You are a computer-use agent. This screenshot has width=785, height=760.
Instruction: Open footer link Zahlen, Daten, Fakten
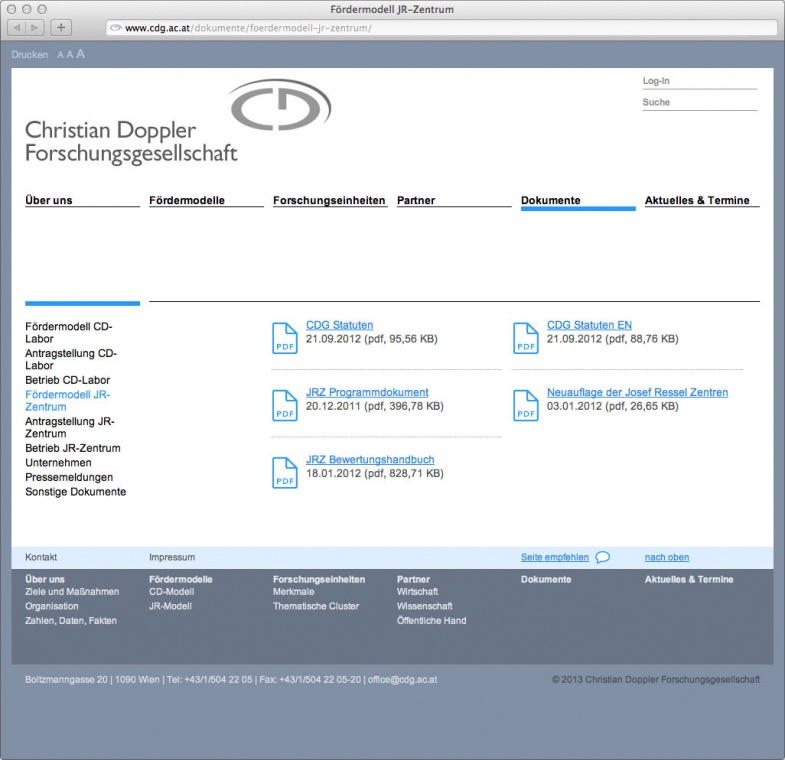click(71, 621)
